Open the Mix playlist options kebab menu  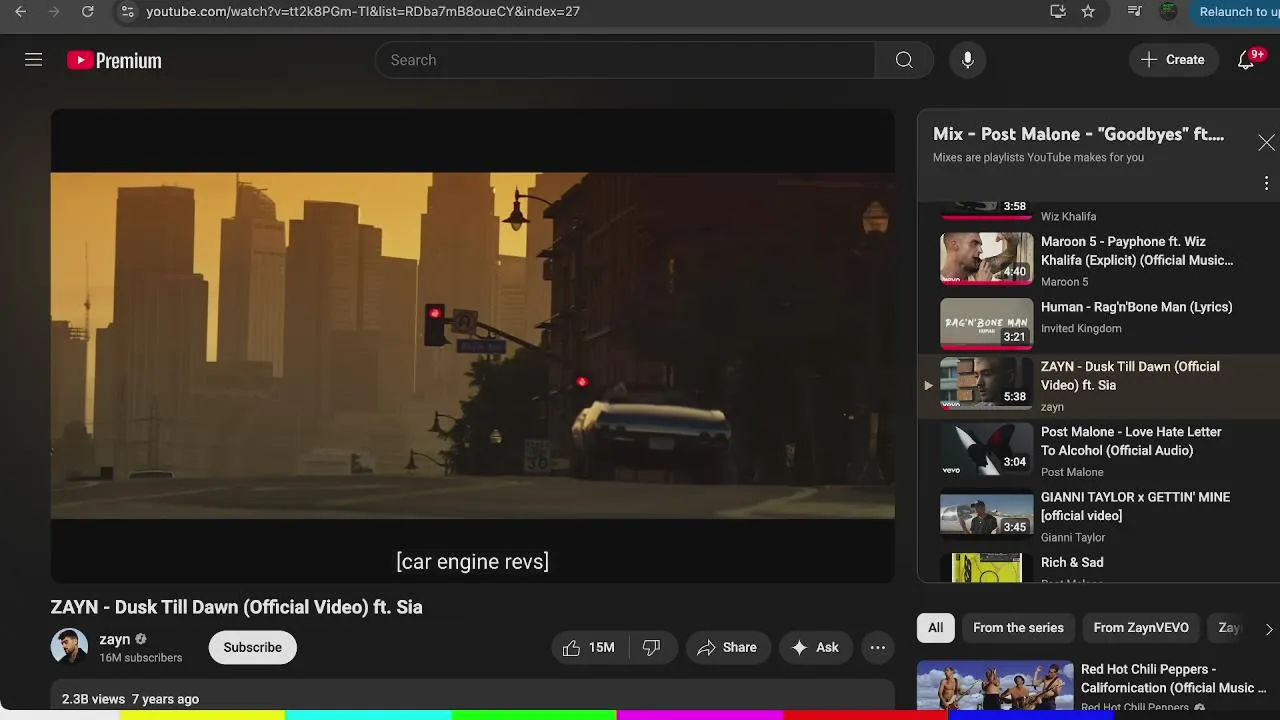pos(1266,183)
